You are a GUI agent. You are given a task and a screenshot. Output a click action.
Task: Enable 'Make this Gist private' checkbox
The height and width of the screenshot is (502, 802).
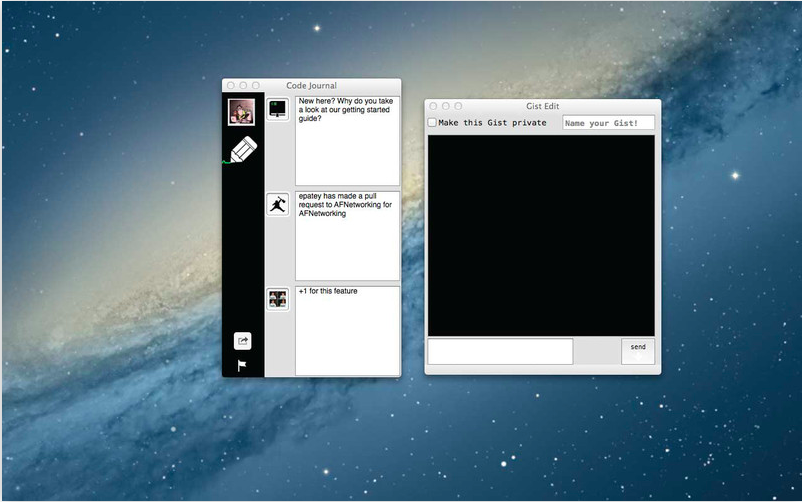click(432, 122)
